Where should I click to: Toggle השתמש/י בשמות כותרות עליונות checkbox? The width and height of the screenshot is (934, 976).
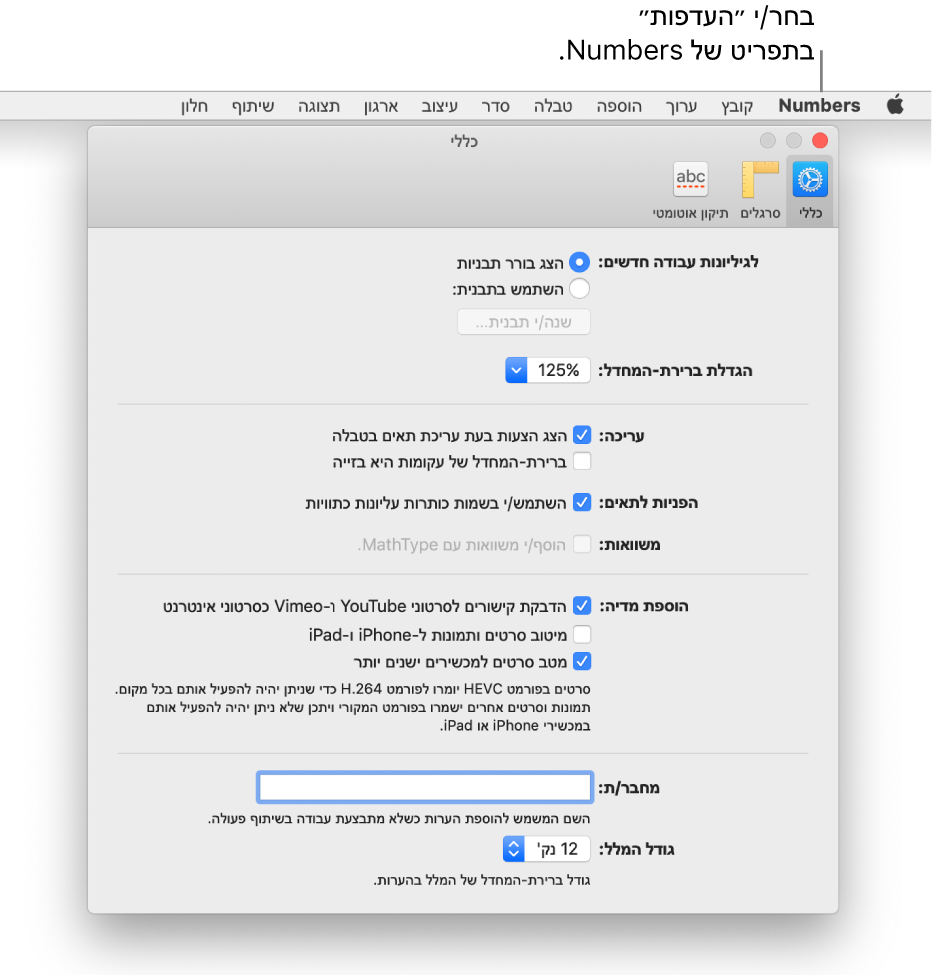coord(582,502)
